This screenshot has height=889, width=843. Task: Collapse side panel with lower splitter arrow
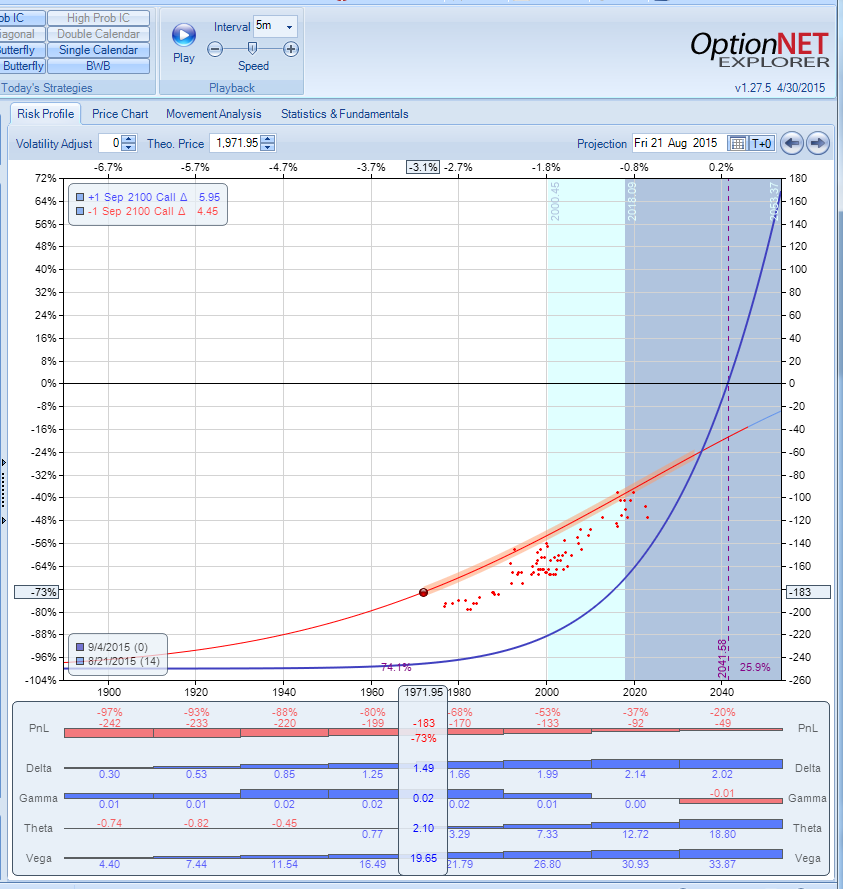(x=4, y=520)
